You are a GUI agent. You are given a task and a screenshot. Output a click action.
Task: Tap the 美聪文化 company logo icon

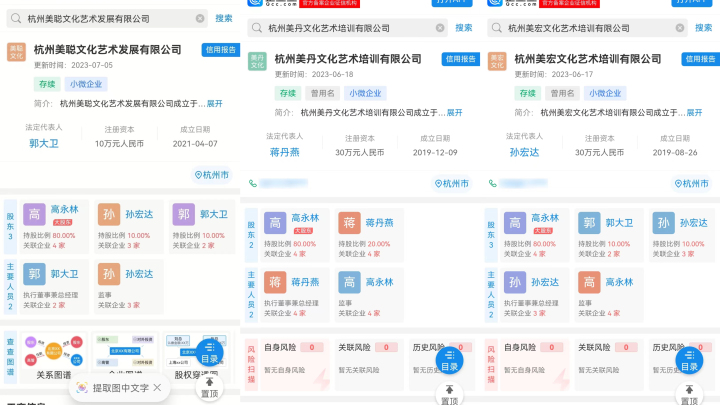coord(16,52)
